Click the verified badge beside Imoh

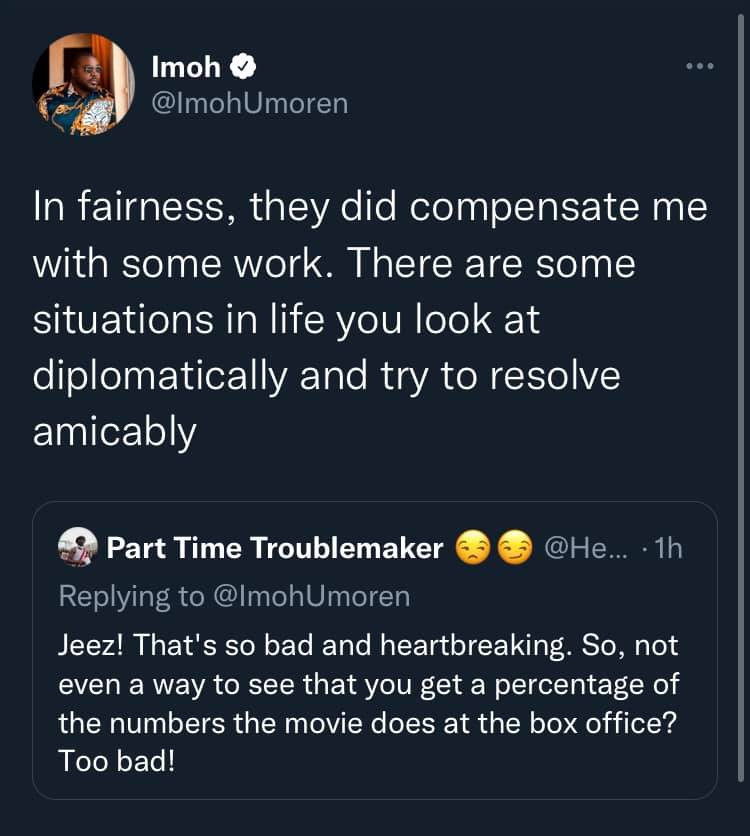(x=245, y=67)
